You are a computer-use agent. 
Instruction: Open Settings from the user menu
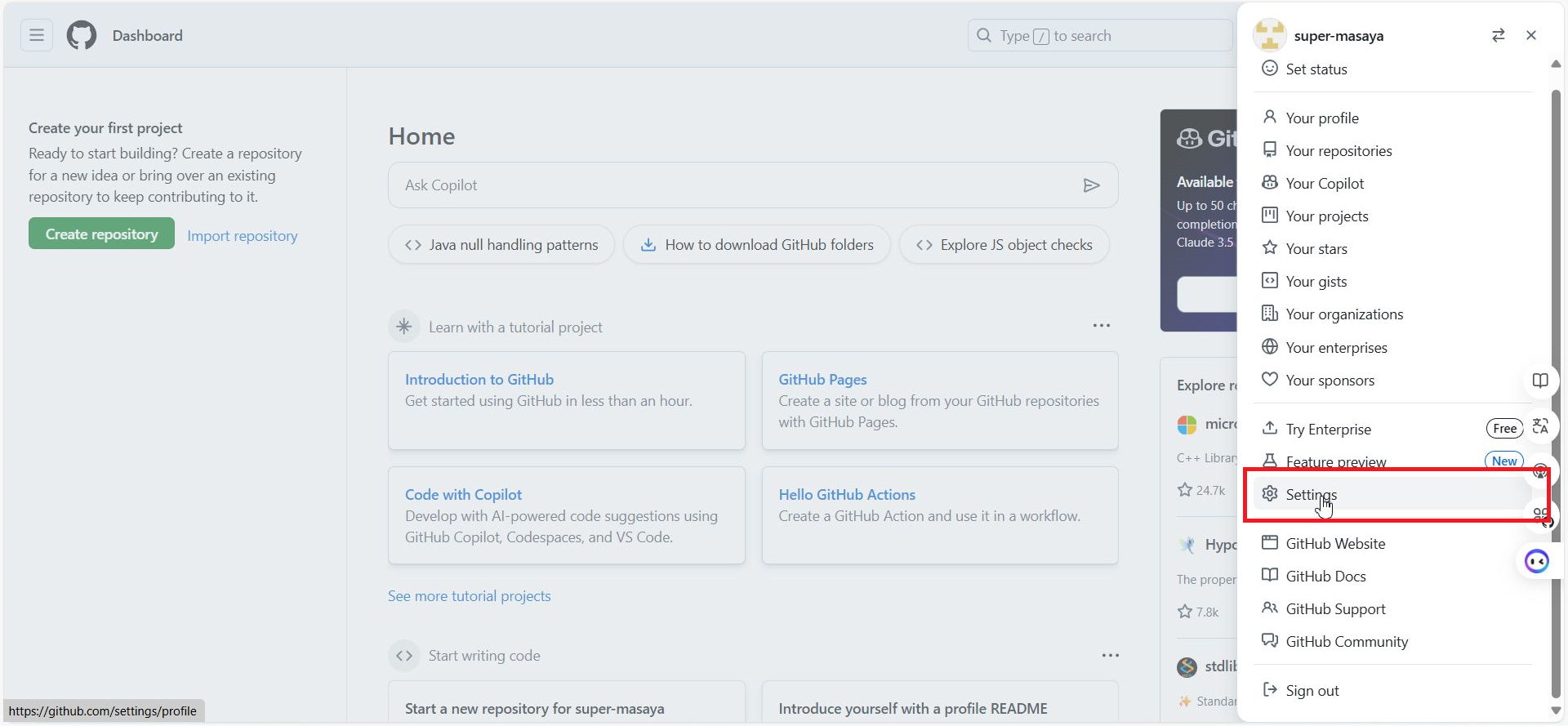1312,495
